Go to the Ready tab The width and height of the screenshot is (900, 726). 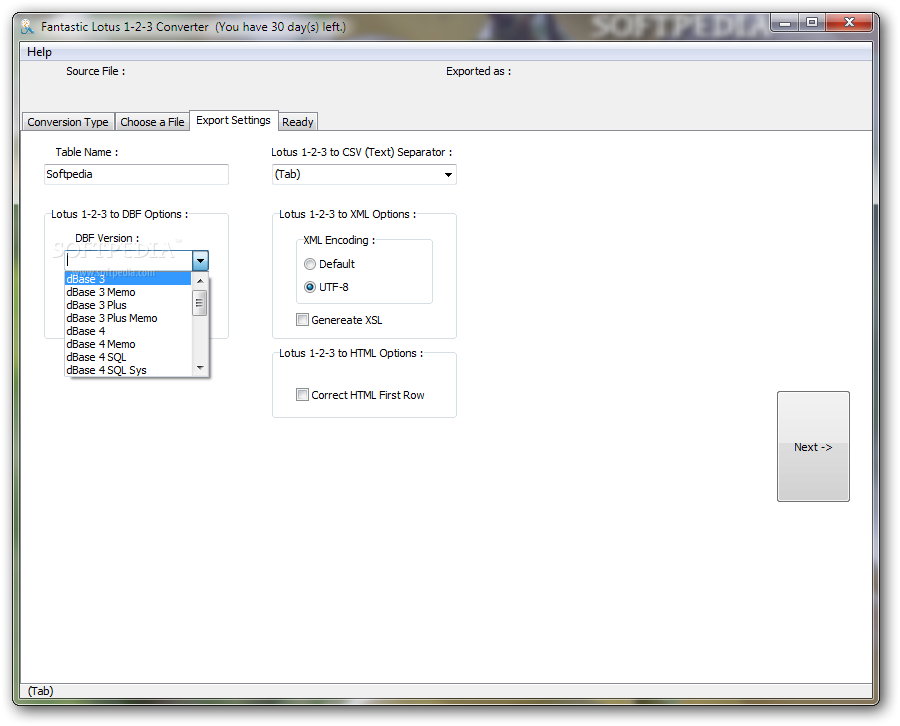pyautogui.click(x=297, y=122)
